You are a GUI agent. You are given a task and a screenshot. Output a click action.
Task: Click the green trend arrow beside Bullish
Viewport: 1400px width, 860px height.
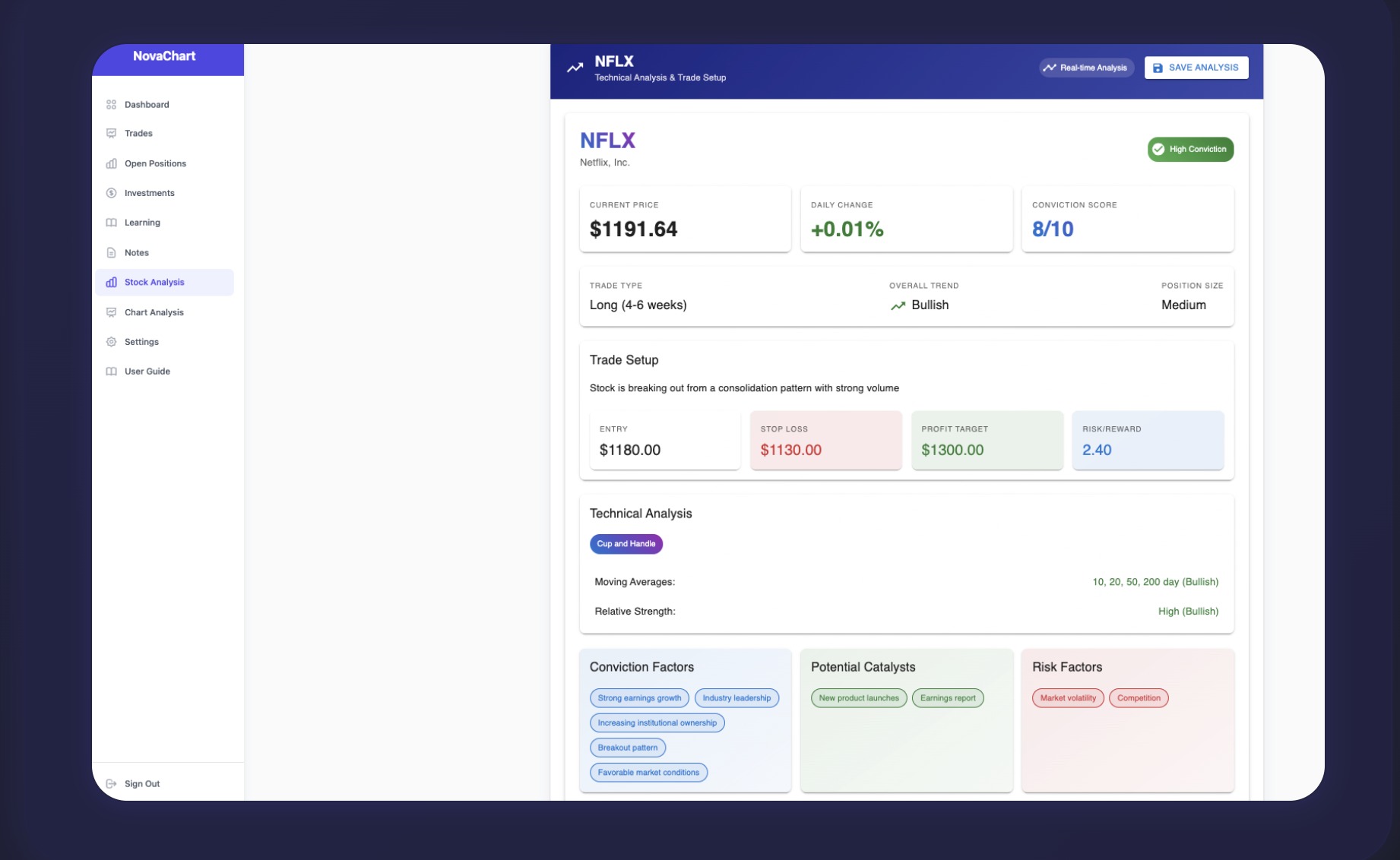(898, 305)
